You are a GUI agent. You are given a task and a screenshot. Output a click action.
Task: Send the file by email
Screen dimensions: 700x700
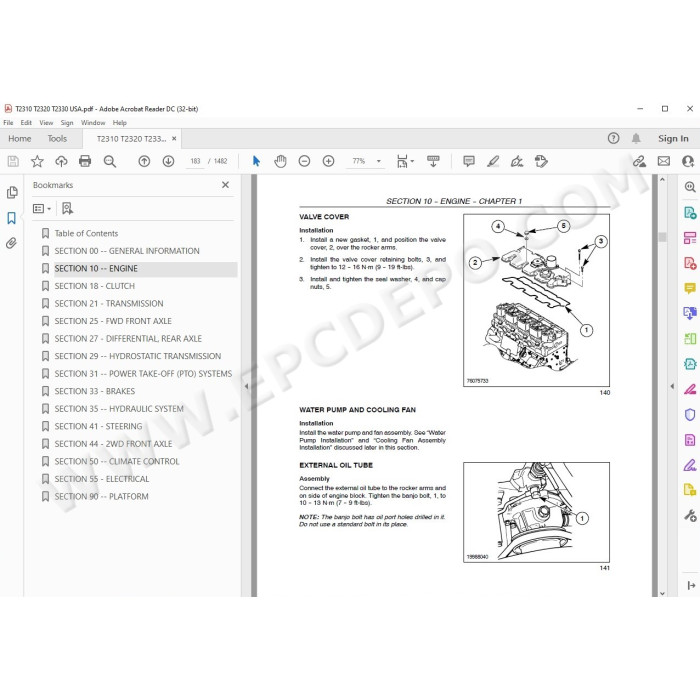[x=664, y=161]
